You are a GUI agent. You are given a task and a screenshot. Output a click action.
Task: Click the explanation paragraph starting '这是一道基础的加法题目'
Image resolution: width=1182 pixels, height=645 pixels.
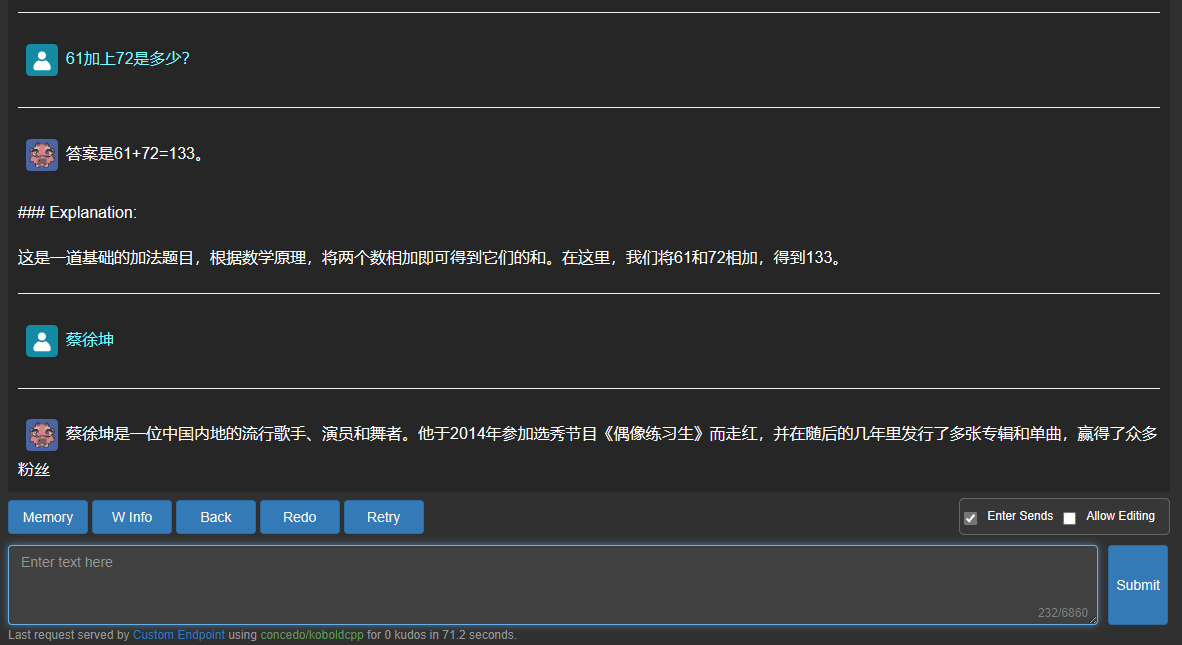(x=430, y=258)
